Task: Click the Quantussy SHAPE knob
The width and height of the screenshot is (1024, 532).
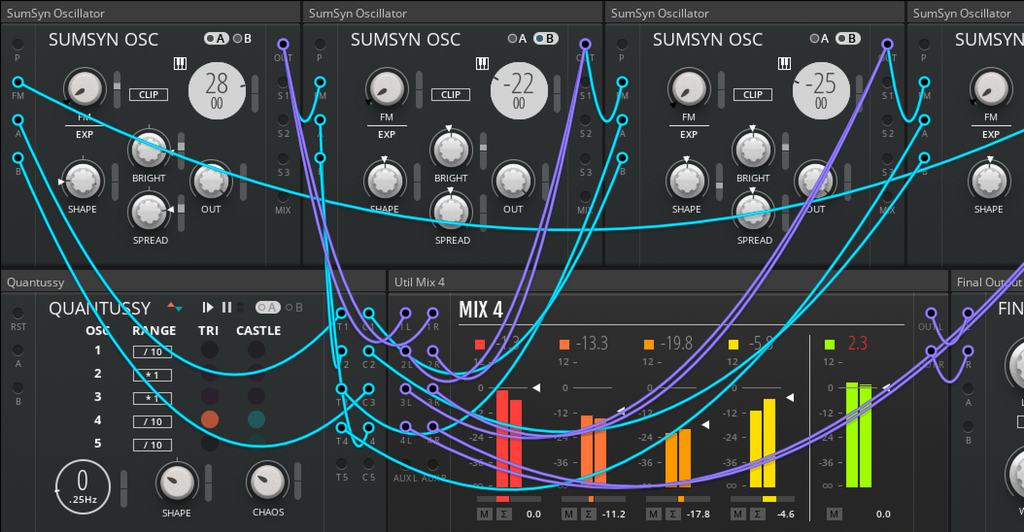Action: coord(177,482)
